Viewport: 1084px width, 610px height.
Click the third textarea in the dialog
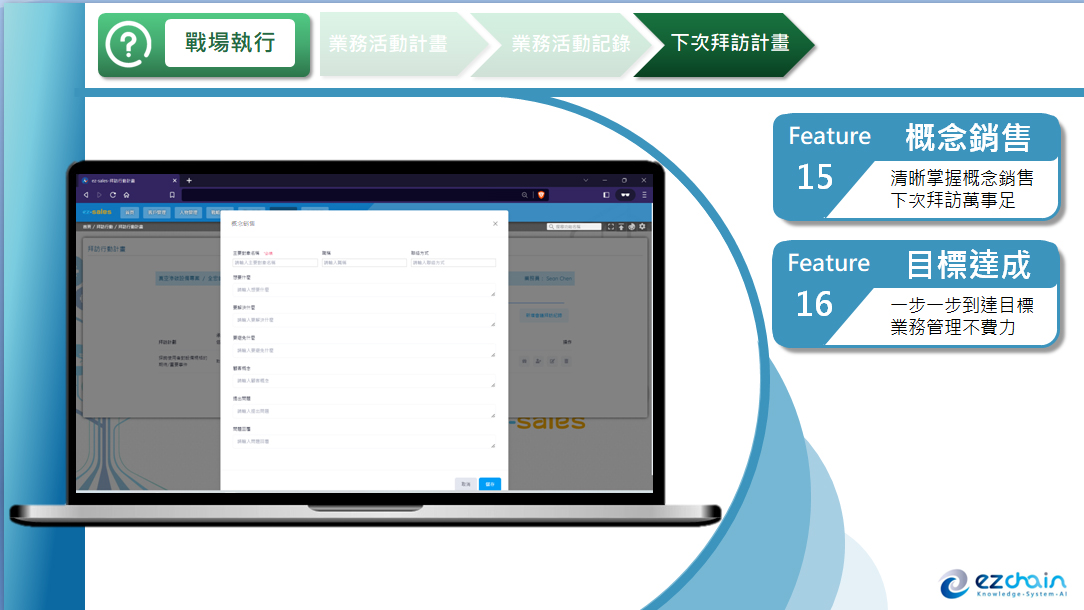click(x=364, y=351)
